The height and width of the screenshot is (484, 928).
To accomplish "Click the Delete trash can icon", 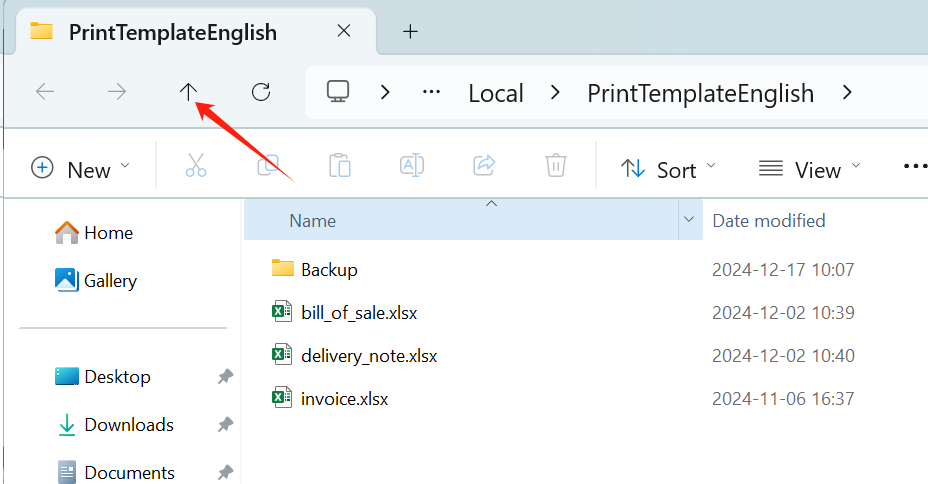I will point(556,166).
